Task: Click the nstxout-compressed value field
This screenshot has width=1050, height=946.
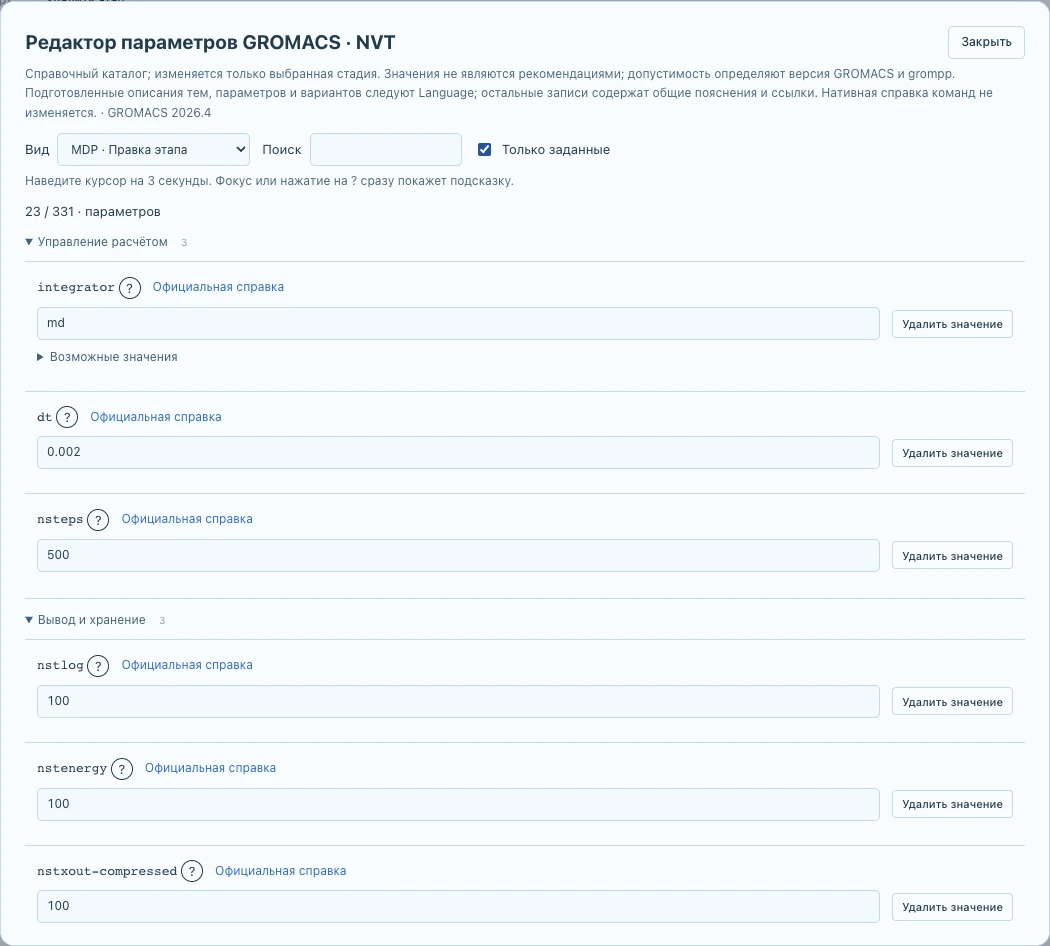Action: pos(458,906)
